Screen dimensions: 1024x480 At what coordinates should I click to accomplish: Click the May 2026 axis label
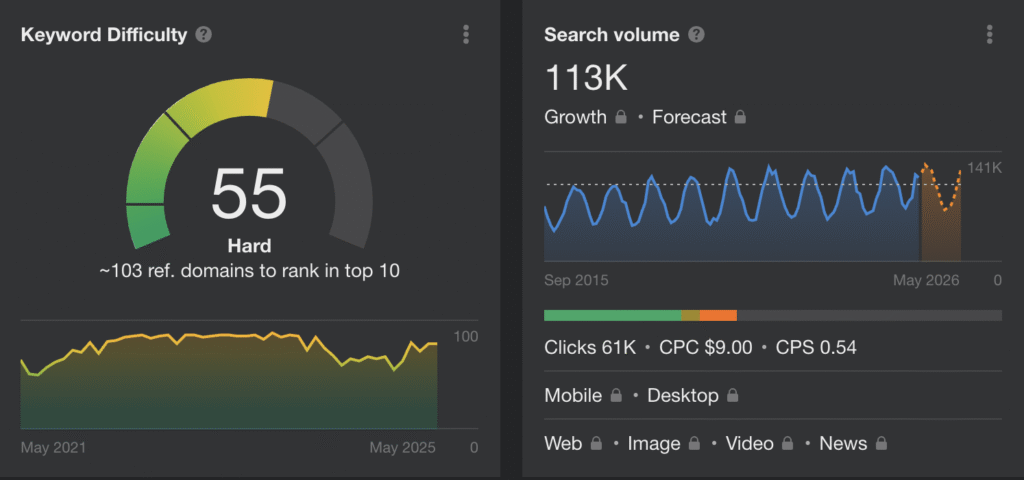[x=926, y=281]
